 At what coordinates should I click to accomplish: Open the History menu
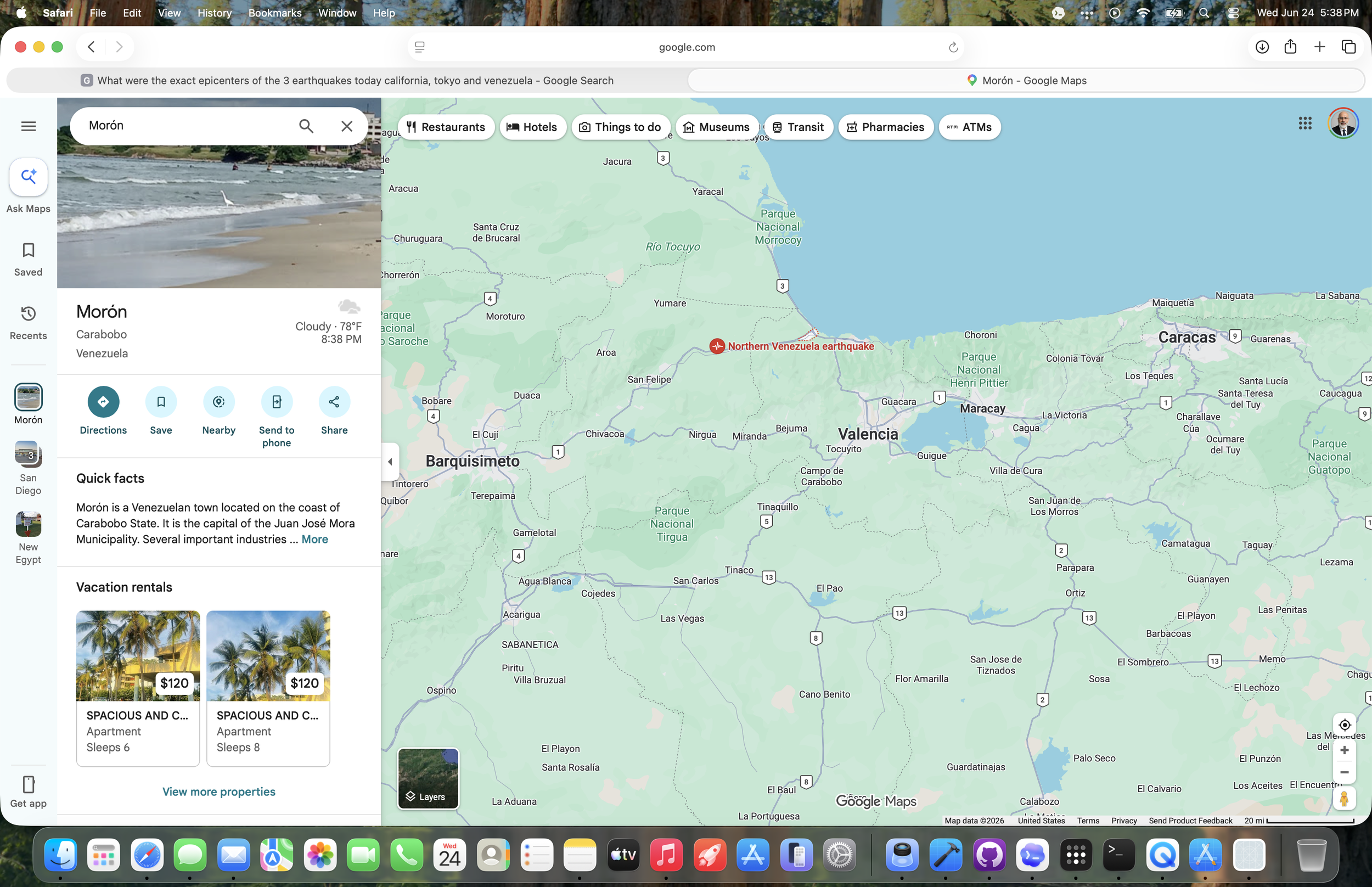(x=214, y=13)
